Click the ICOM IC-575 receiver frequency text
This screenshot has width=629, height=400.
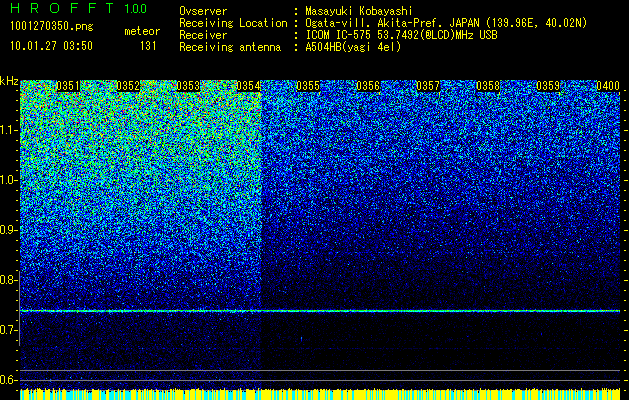(401, 35)
